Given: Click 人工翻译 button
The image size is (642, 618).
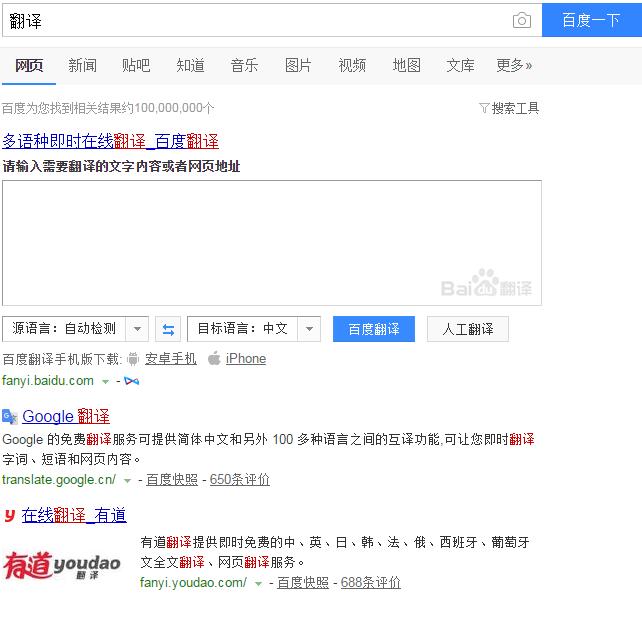Looking at the screenshot, I should [468, 329].
